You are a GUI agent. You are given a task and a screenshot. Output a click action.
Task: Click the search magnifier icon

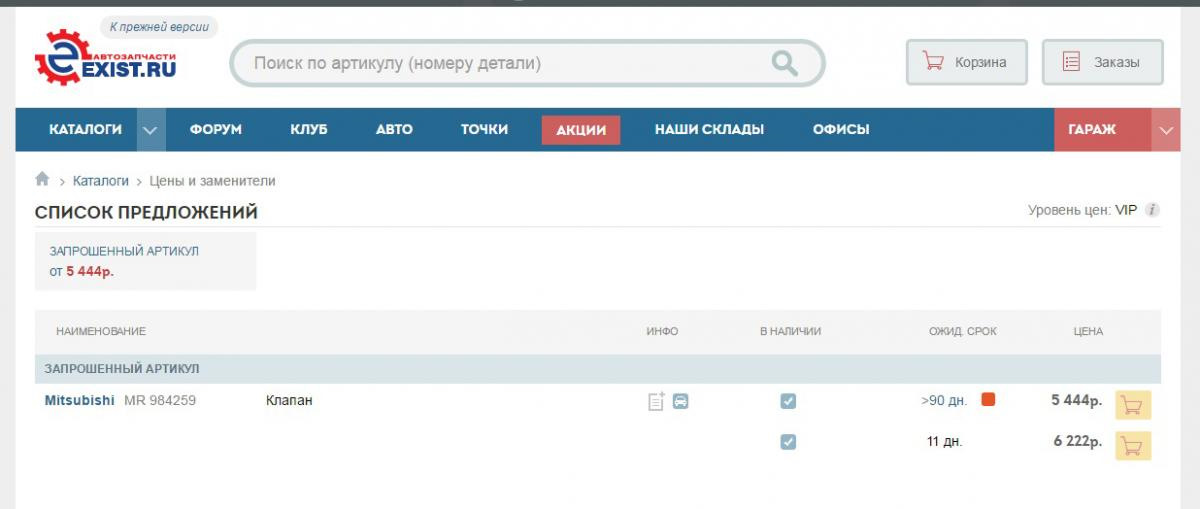[785, 63]
